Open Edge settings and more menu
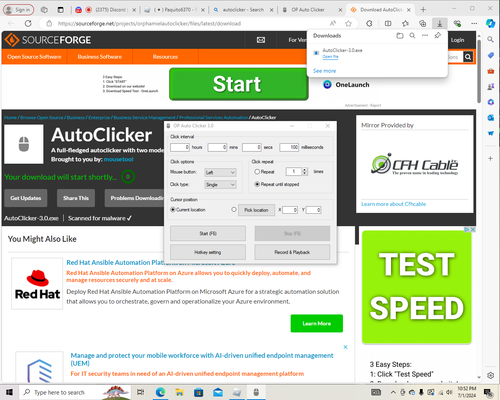 coord(474,23)
